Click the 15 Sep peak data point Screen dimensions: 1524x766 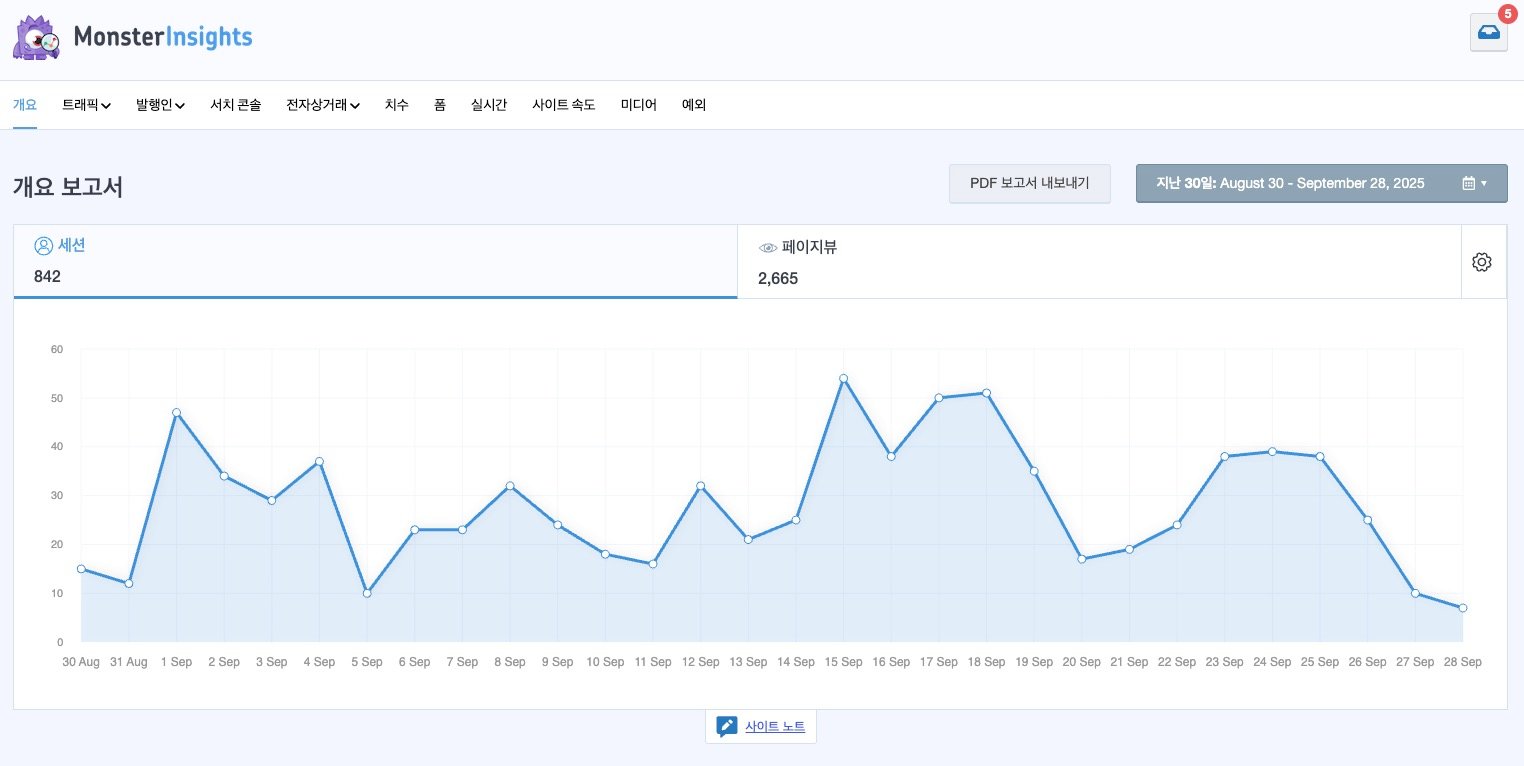click(843, 378)
